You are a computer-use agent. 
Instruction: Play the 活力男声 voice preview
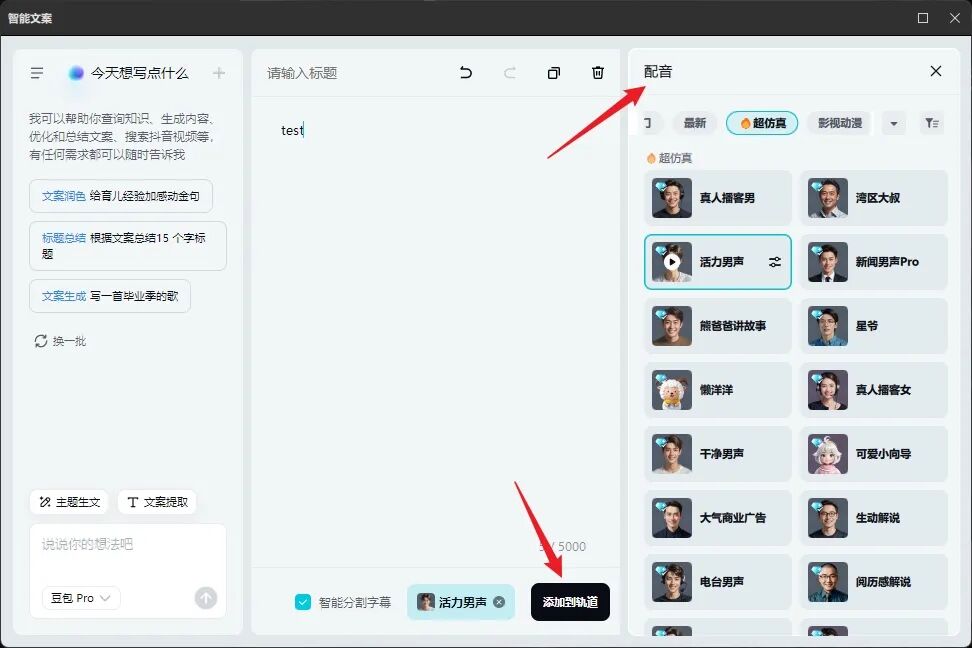[671, 261]
